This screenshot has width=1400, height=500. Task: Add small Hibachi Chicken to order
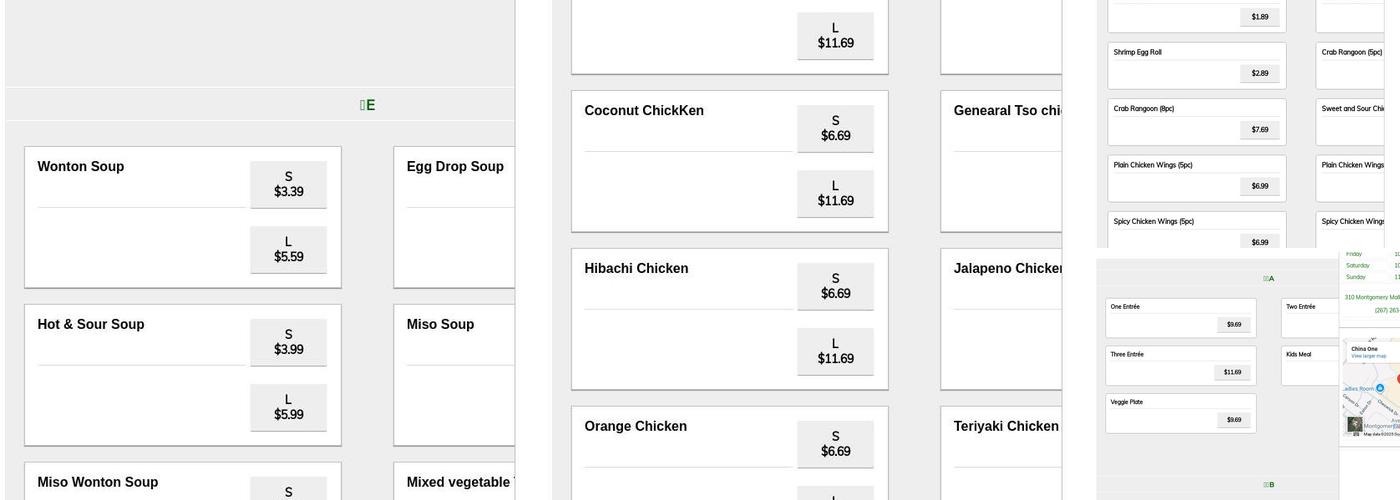coord(835,286)
